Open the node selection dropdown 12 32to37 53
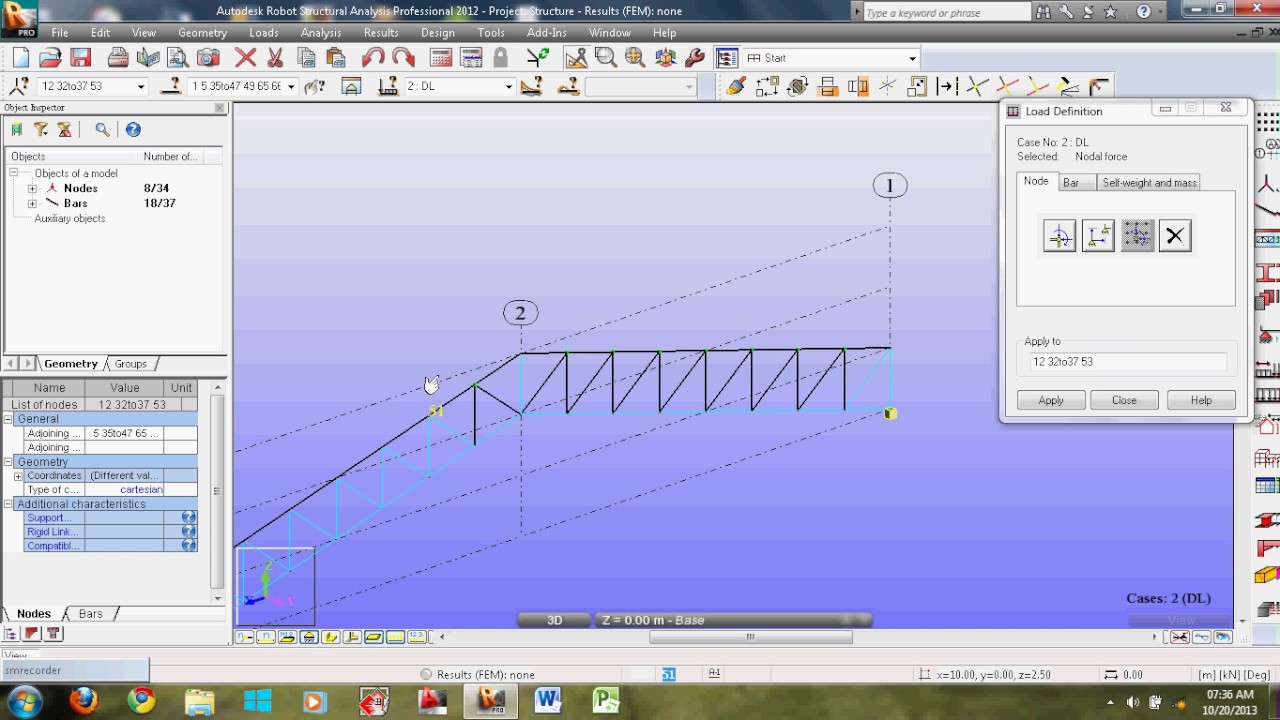 point(141,87)
